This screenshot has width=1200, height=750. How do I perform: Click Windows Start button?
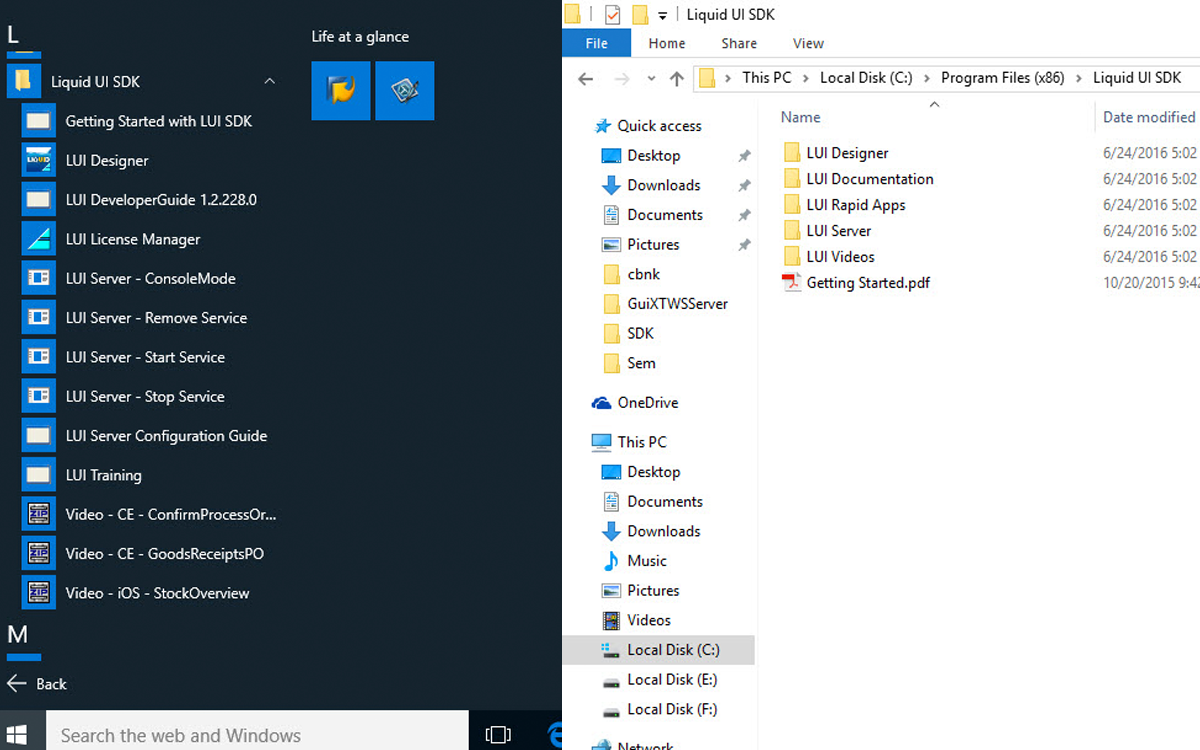click(x=18, y=734)
